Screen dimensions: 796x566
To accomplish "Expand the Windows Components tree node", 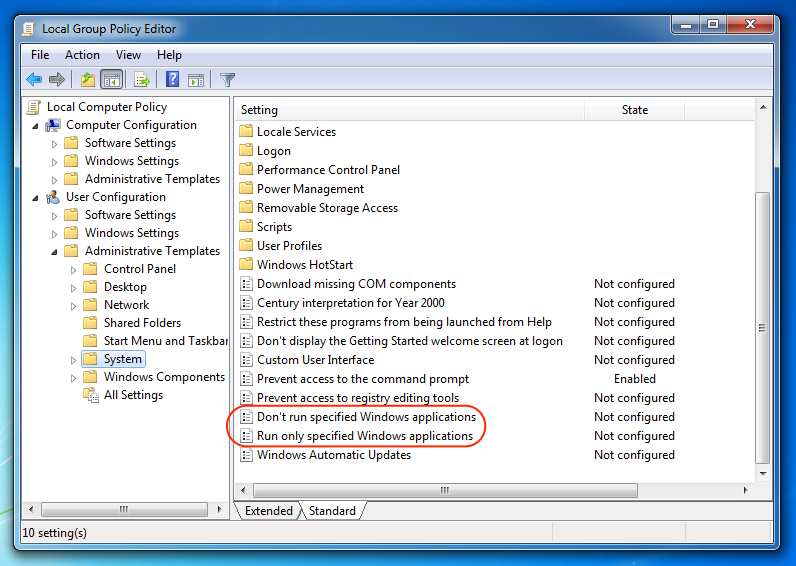I will click(x=73, y=378).
